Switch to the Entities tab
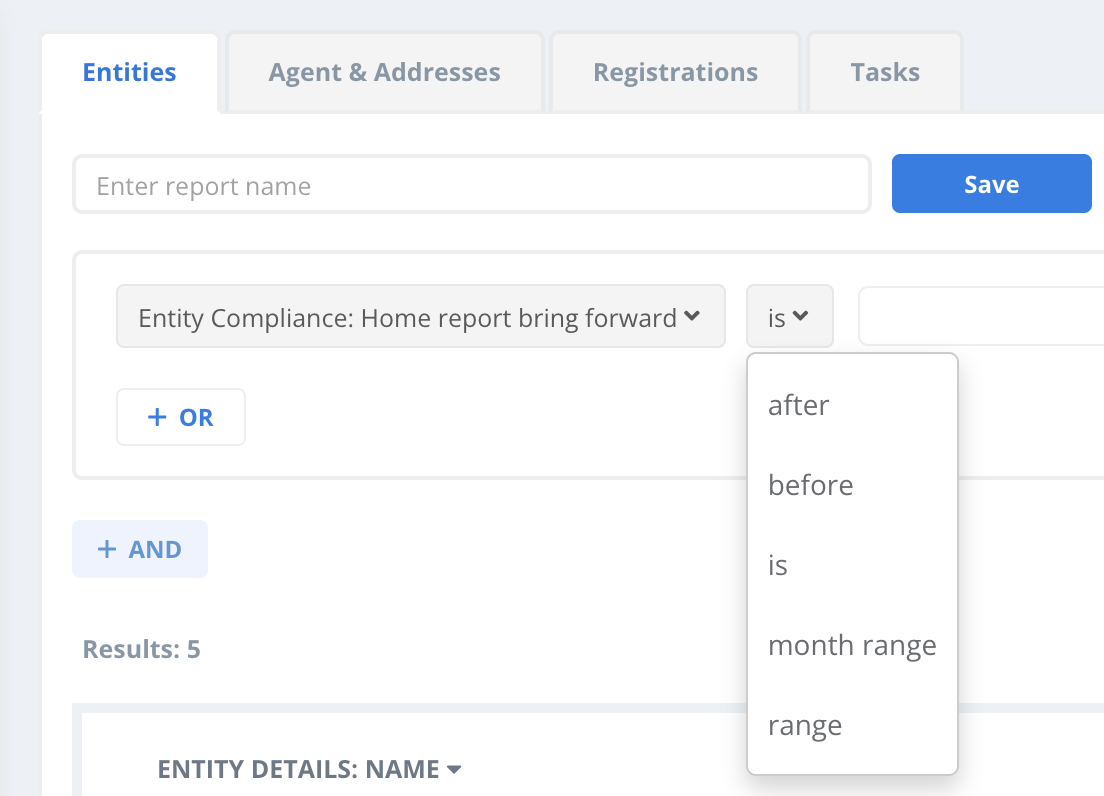Image resolution: width=1104 pixels, height=796 pixels. tap(129, 73)
